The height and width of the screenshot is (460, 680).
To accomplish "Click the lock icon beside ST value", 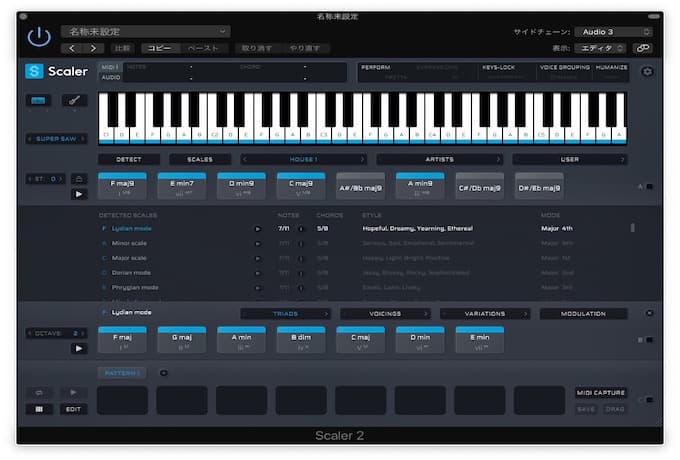I will point(79,179).
